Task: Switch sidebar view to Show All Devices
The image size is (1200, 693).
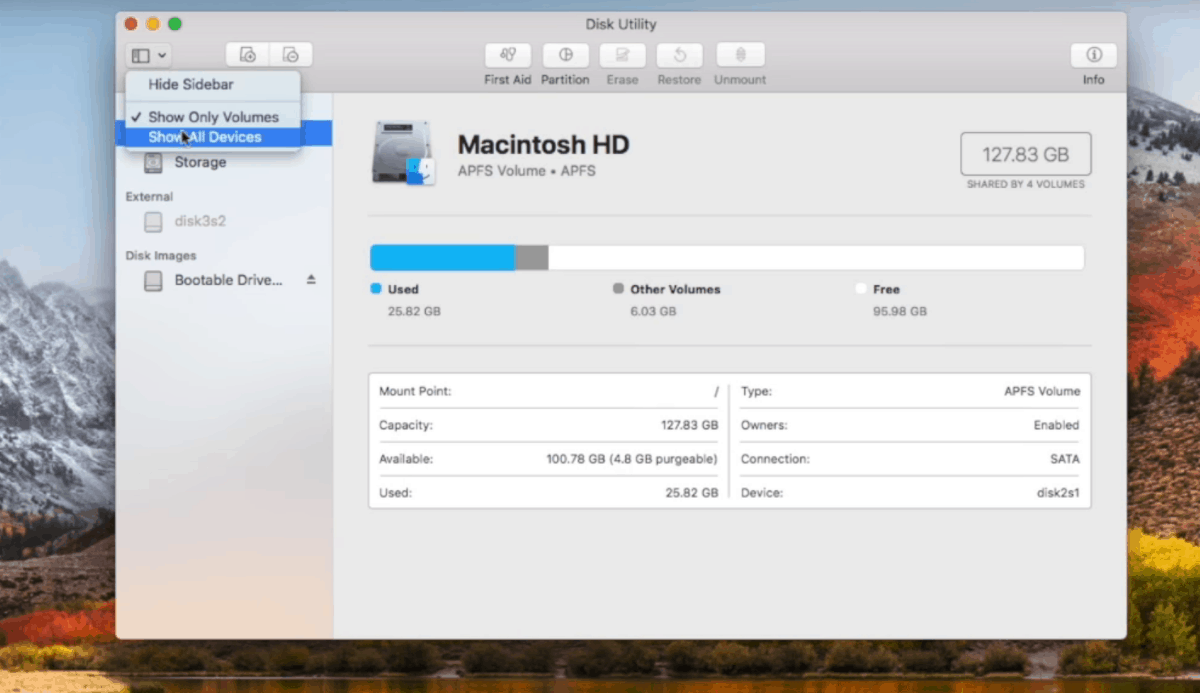Action: [212, 135]
